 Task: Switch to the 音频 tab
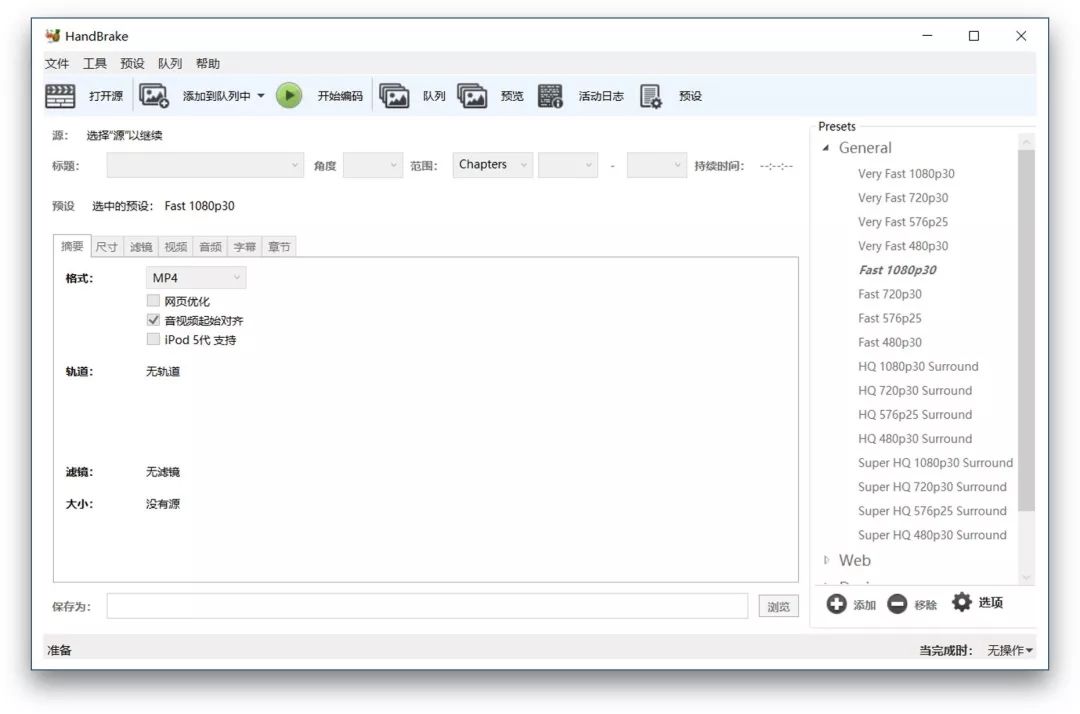point(210,246)
